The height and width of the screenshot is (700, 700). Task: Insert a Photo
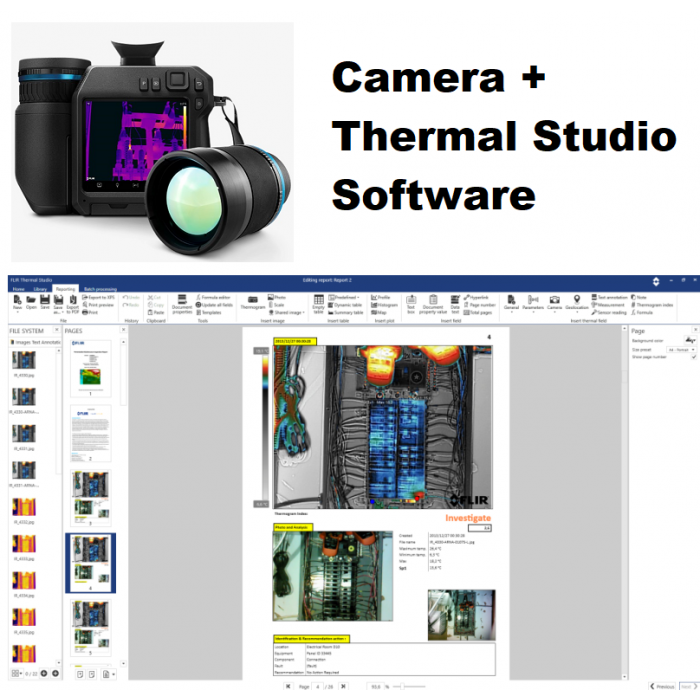[x=277, y=297]
